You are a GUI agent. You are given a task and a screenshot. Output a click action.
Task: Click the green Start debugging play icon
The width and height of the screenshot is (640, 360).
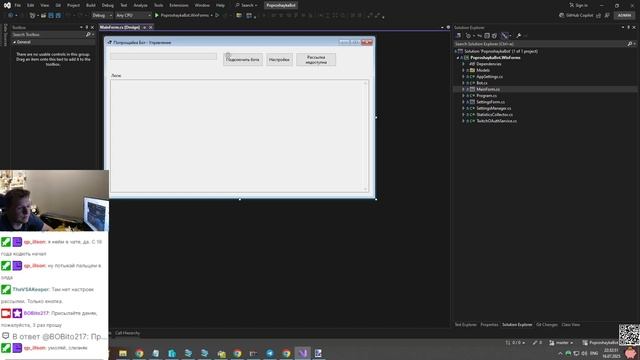pos(157,16)
